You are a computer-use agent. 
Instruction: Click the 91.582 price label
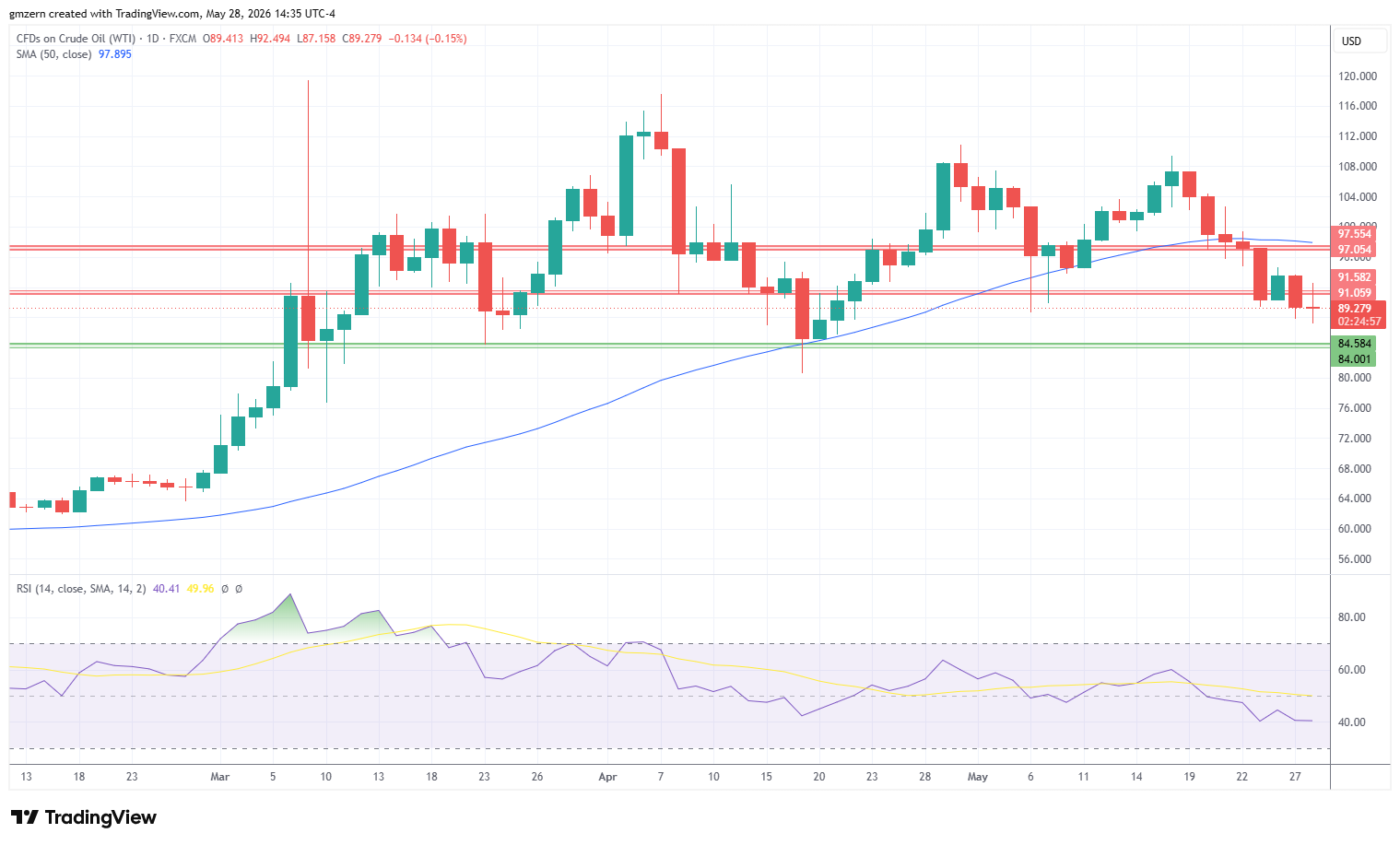click(x=1355, y=277)
